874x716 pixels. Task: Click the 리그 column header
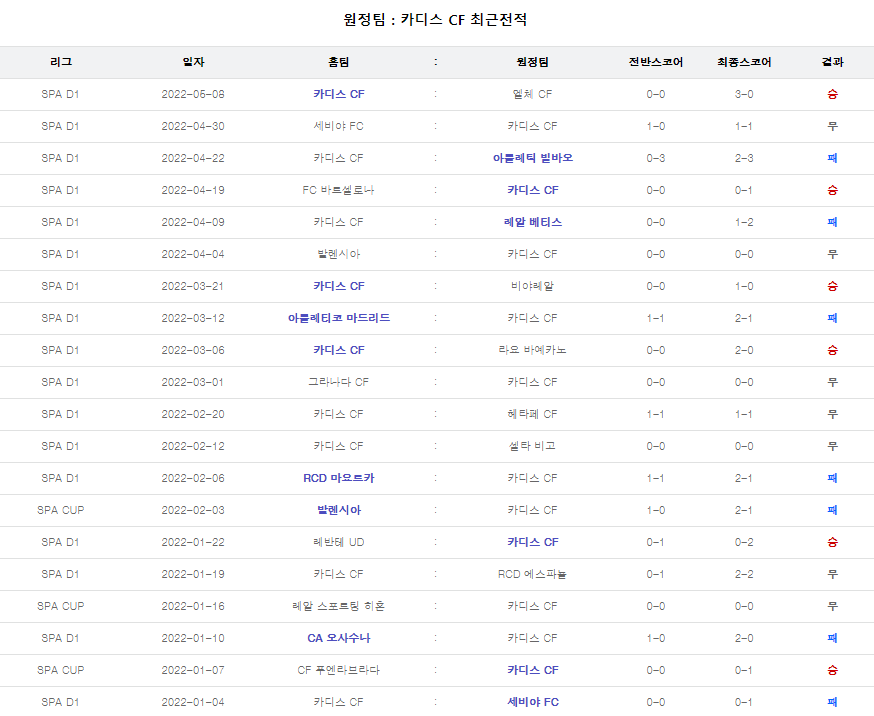pyautogui.click(x=61, y=62)
